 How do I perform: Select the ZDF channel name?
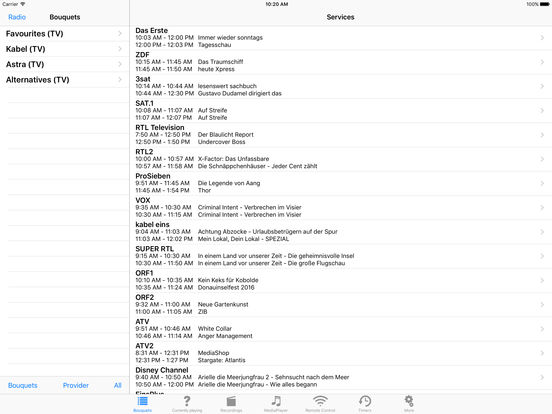142,55
